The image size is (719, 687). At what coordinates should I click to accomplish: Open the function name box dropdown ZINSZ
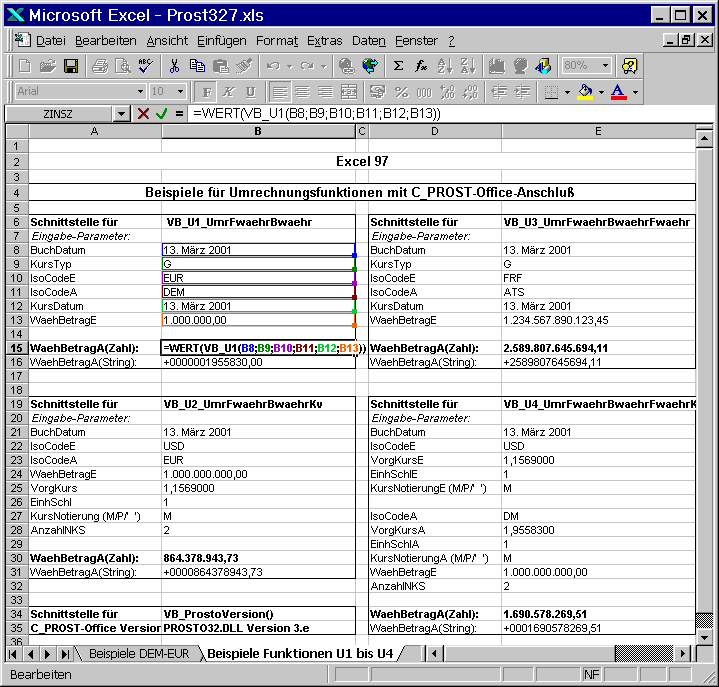tap(121, 114)
